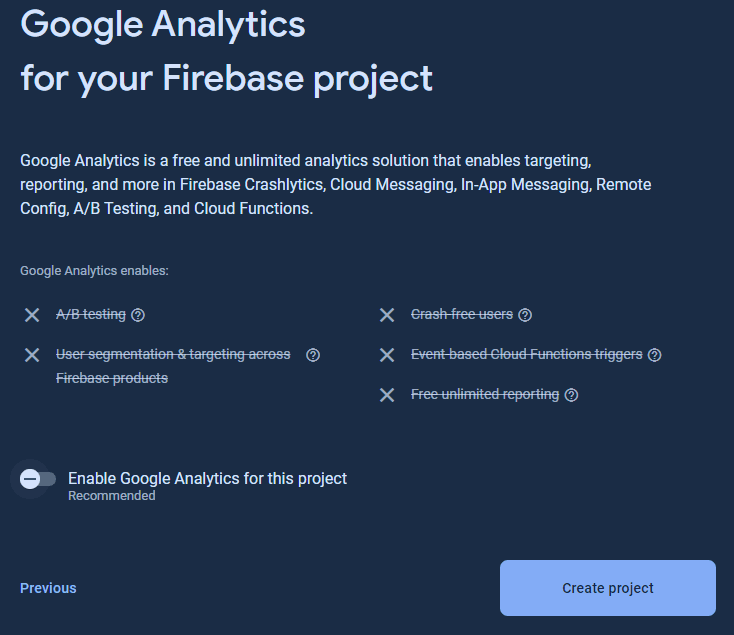Click Event-based Cloud Functions triggers text

[527, 355]
